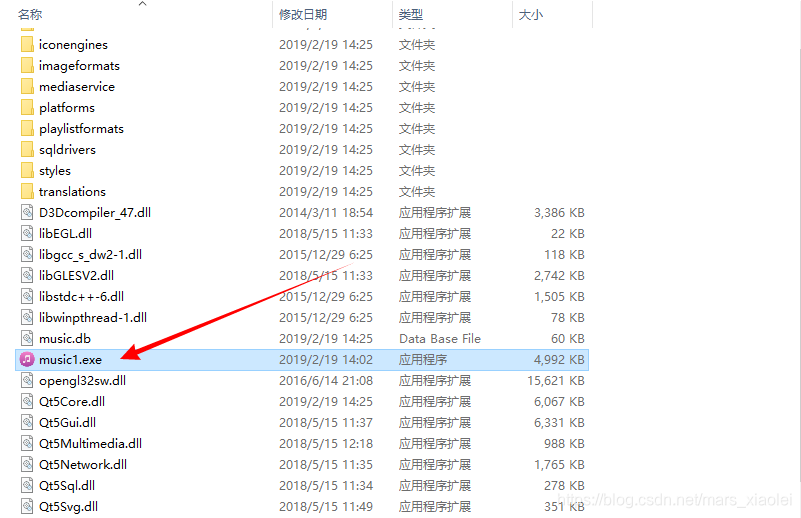
Task: Select the file name D3Dcompiler_47.dll
Action: tap(95, 213)
